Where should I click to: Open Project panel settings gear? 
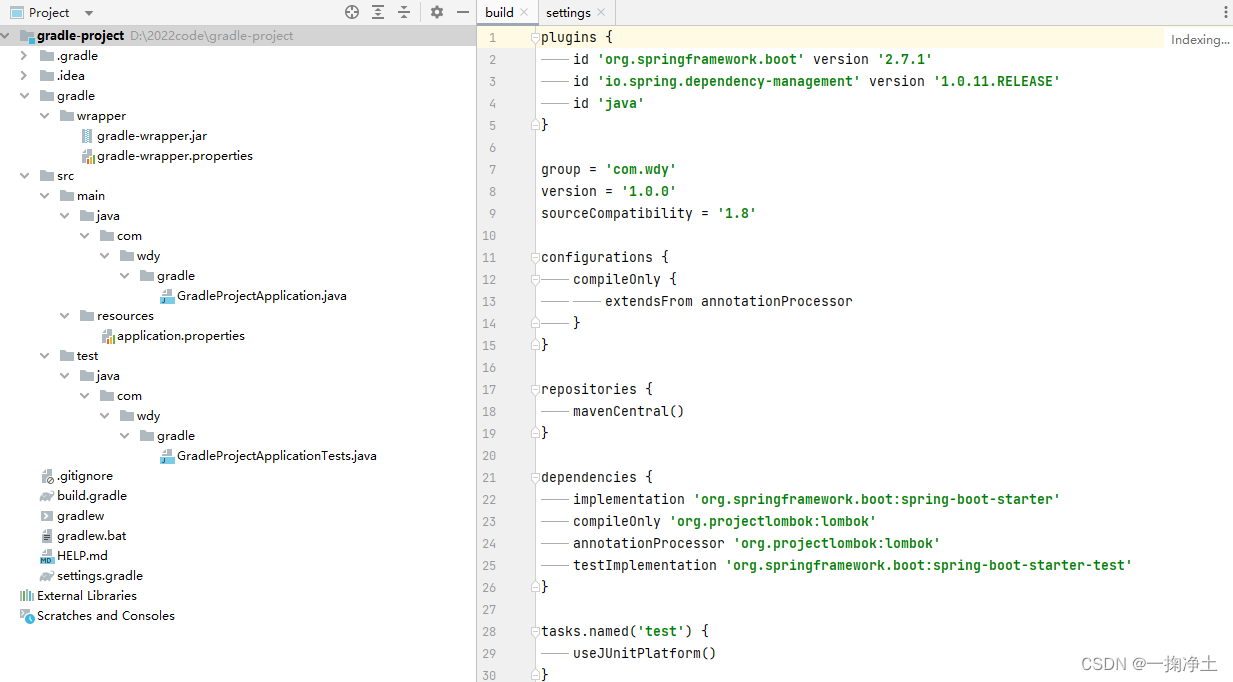437,12
